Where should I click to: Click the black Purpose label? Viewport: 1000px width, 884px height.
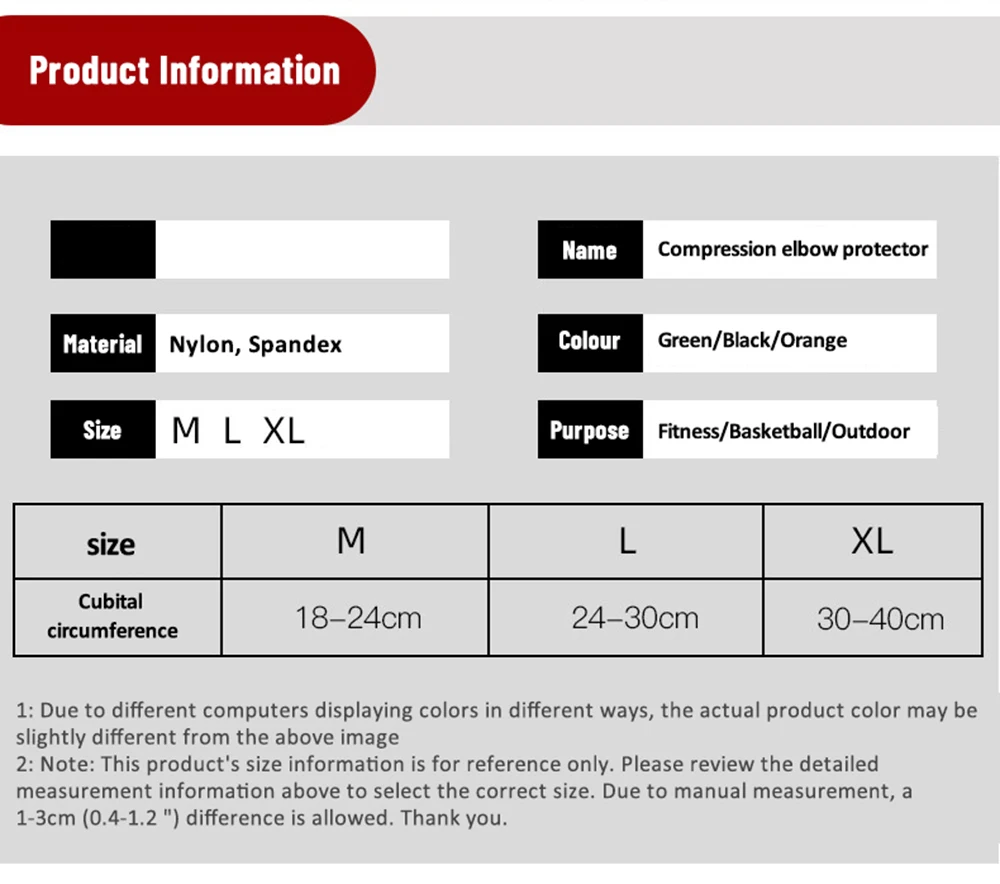tap(590, 431)
